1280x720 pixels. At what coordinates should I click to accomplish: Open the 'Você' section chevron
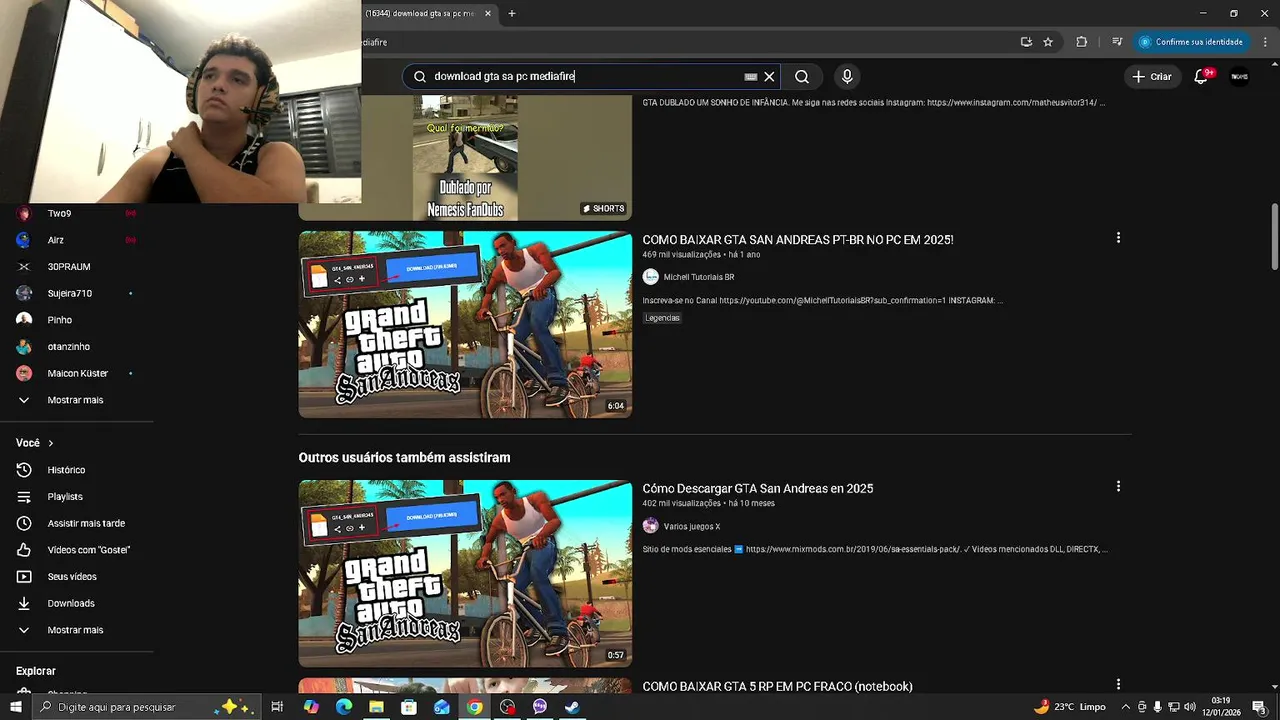point(51,443)
